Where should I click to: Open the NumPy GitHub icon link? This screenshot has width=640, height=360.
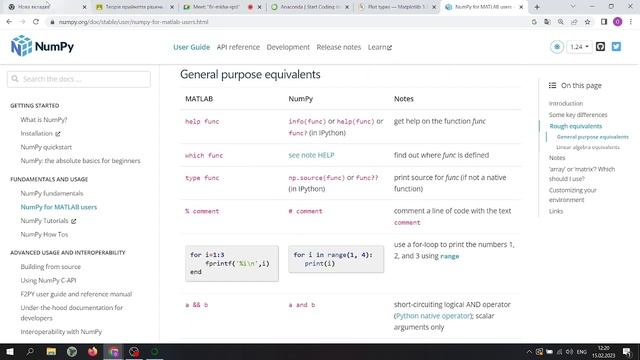point(600,47)
